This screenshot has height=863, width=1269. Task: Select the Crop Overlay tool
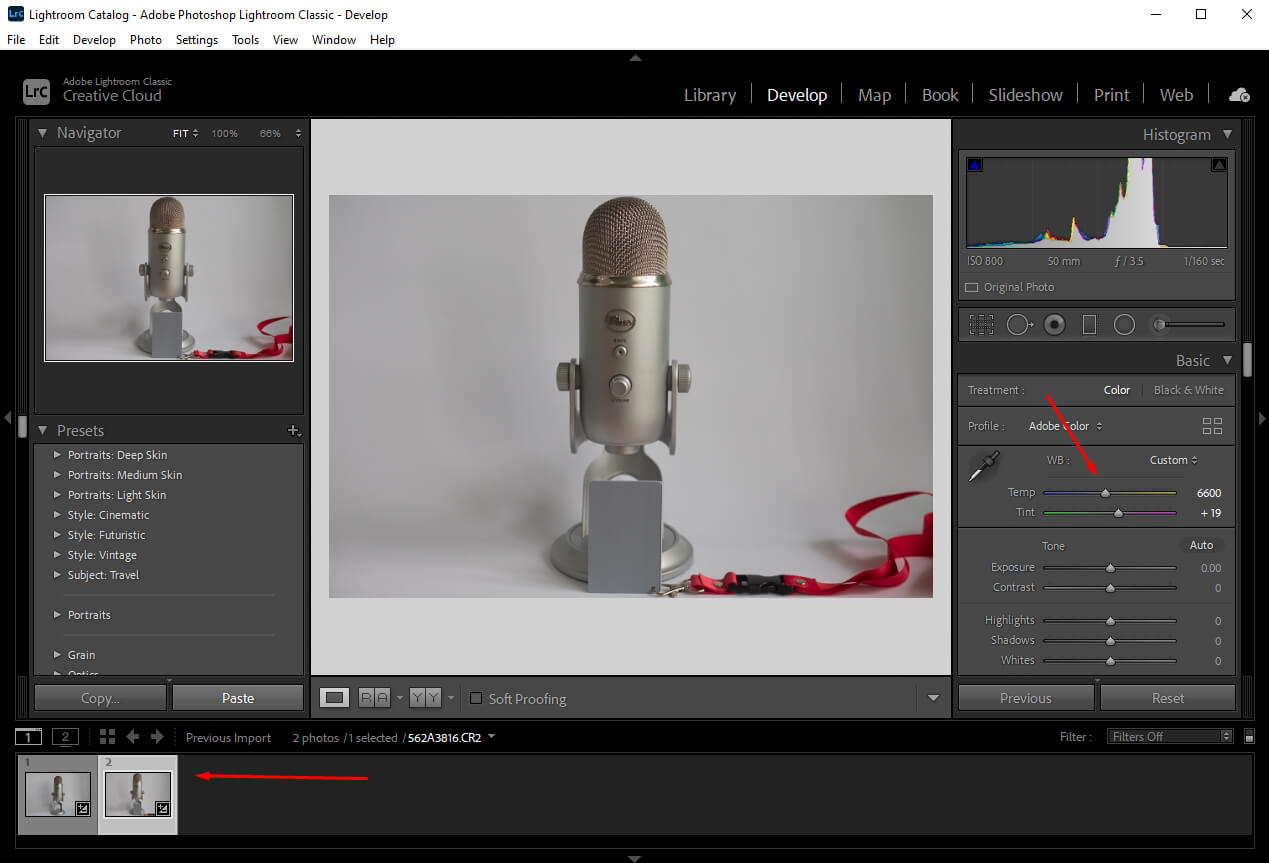[981, 324]
